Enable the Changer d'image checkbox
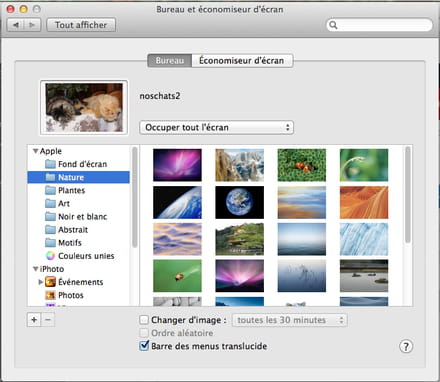The image size is (440, 382). tap(144, 320)
